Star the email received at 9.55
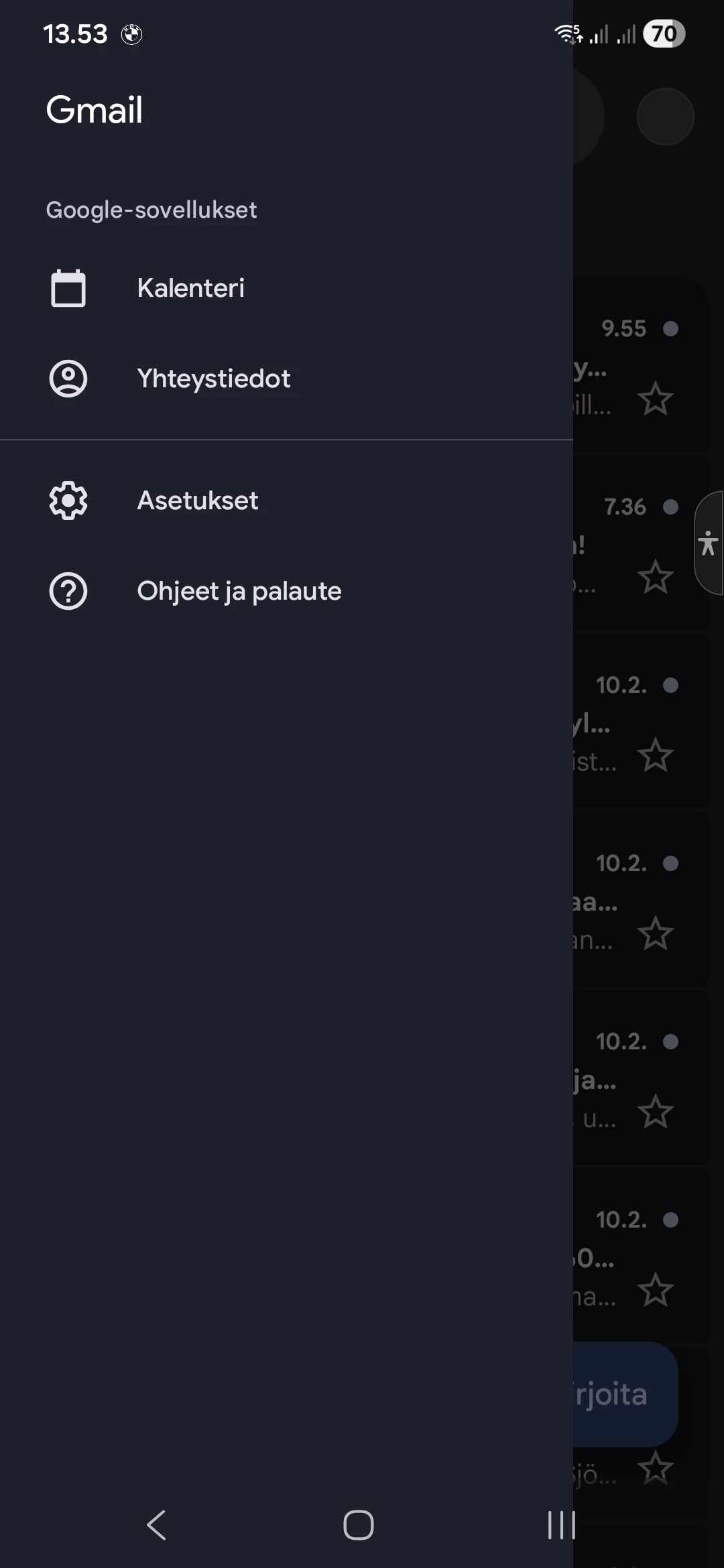The width and height of the screenshot is (724, 1568). [x=655, y=399]
